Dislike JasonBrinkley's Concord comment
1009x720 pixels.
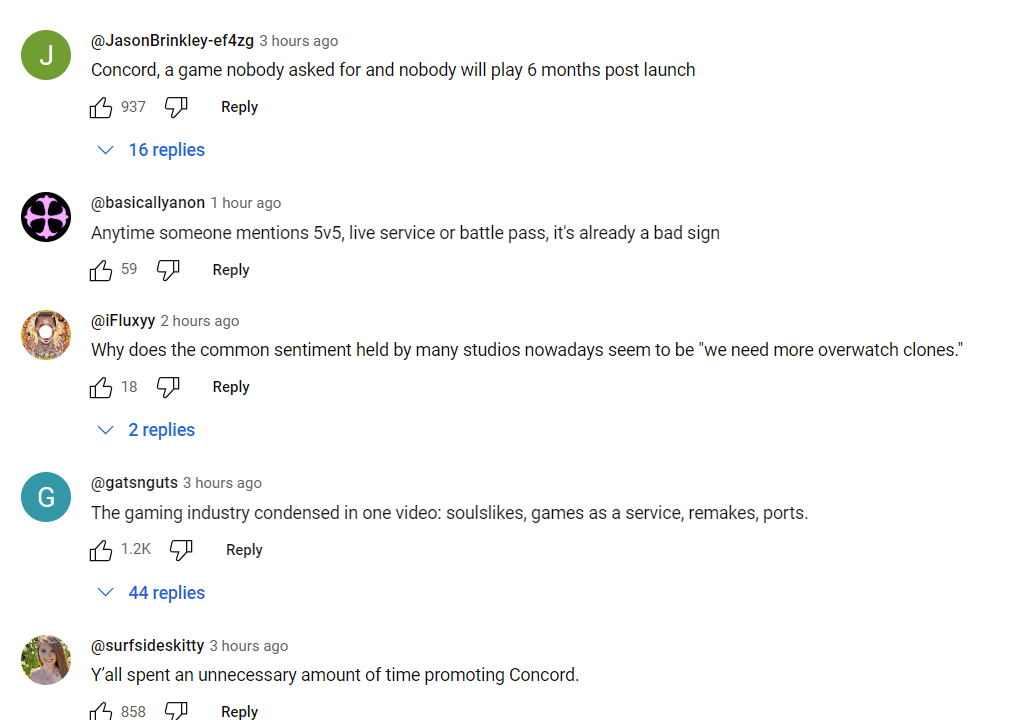(x=176, y=107)
